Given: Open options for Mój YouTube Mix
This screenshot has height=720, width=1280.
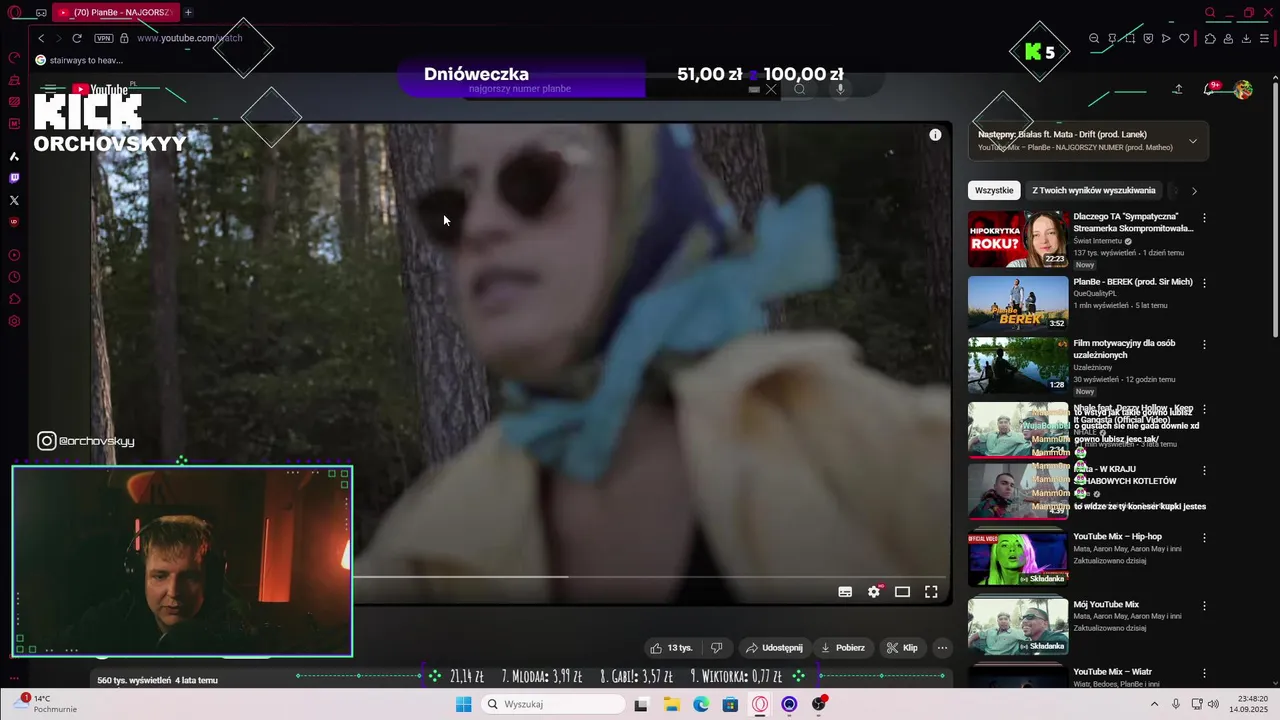Looking at the screenshot, I should click(x=1204, y=606).
